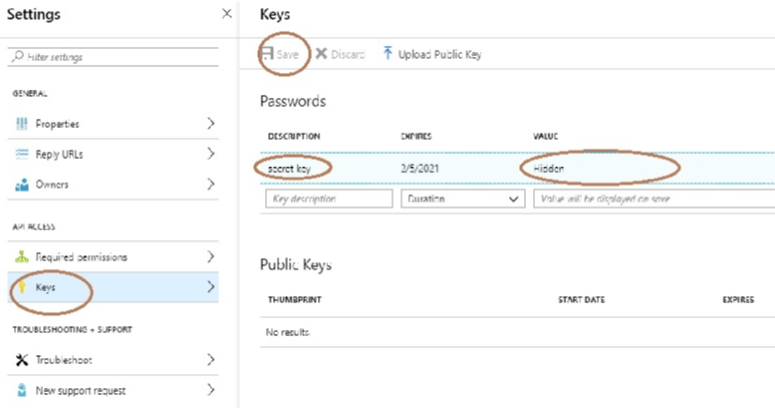This screenshot has height=408, width=775.
Task: Expand the Reply URLs chevron arrow
Action: click(x=211, y=154)
